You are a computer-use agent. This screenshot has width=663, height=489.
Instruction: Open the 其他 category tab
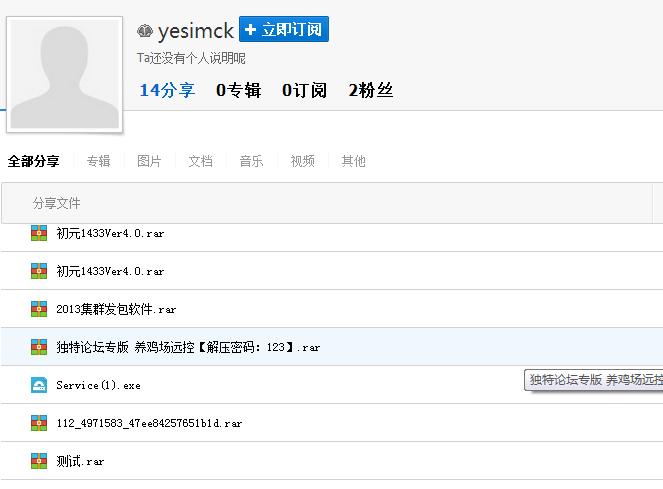[353, 161]
